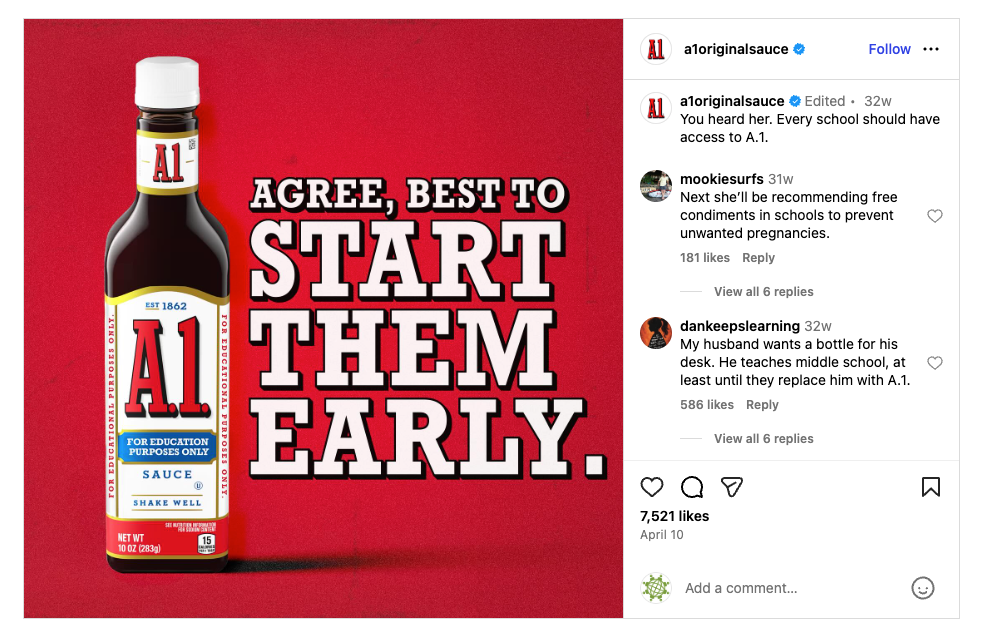Show the 586 likes on the comment
Screen dimensions: 994x641
tap(707, 405)
